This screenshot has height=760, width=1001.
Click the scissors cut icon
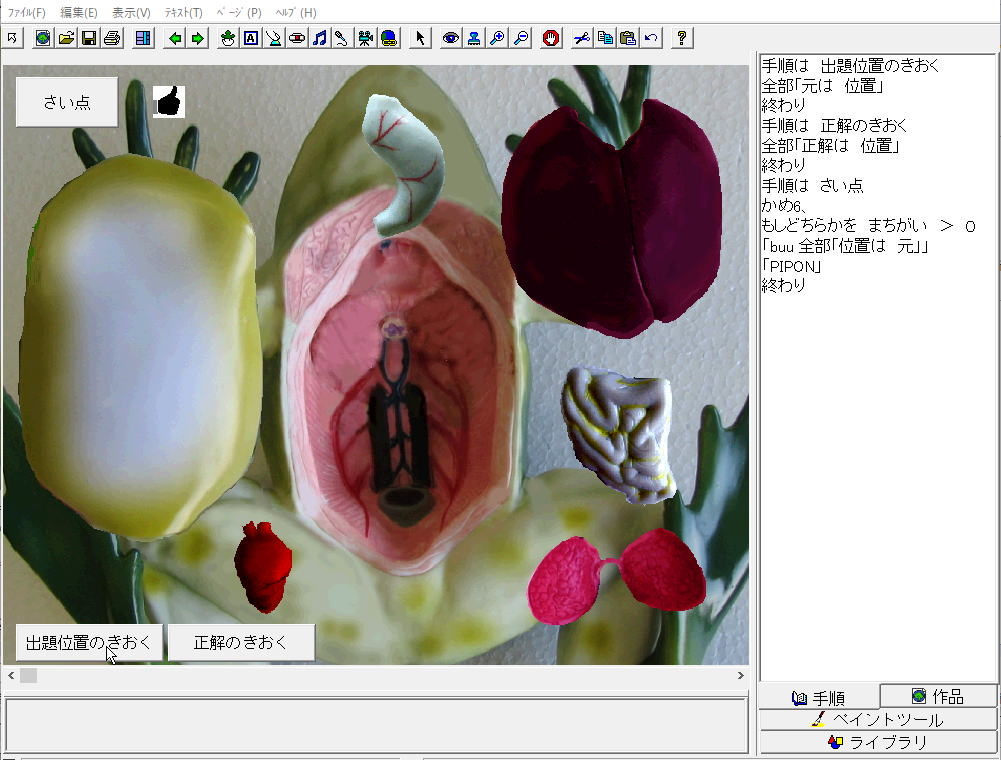(582, 38)
